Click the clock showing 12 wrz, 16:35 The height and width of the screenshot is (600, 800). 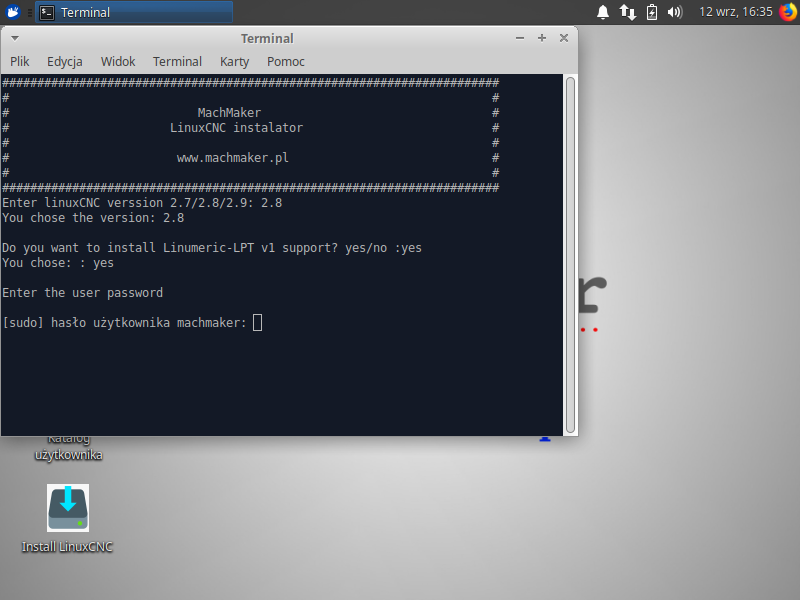[x=735, y=12]
